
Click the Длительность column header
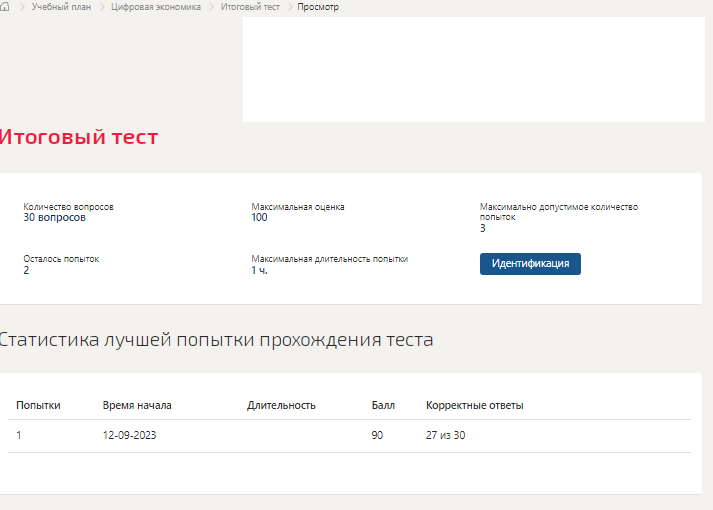pos(281,405)
